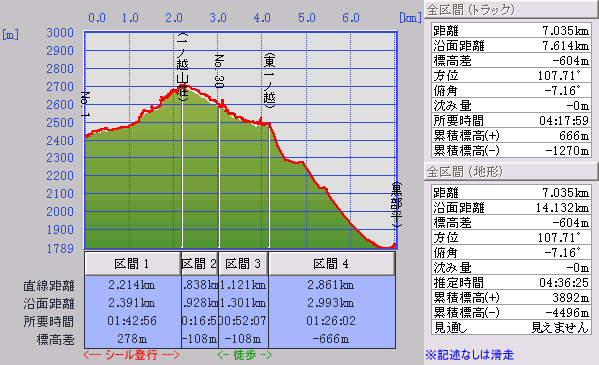The image size is (599, 365).
Task: Click the -1270m cumulative loss in track panel
Action: [568, 151]
